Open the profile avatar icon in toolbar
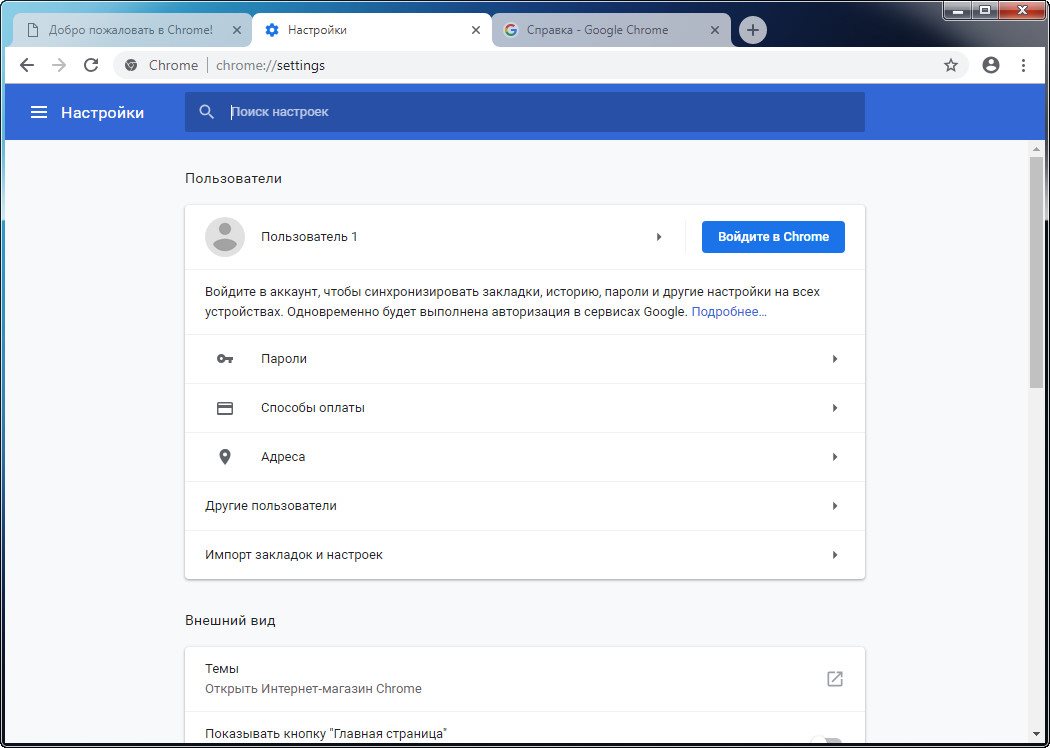 [990, 65]
